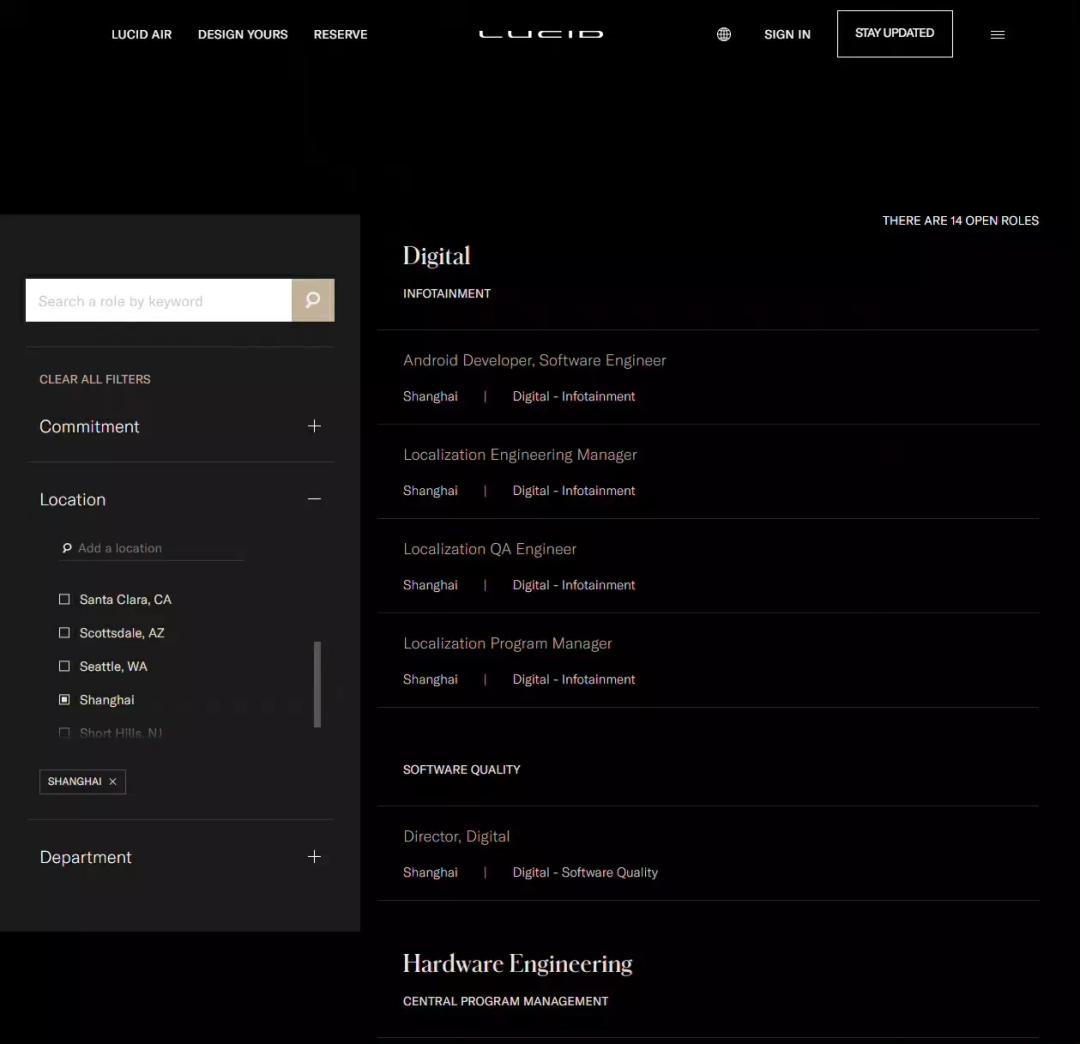Expand the Commitment filter section

314,426
